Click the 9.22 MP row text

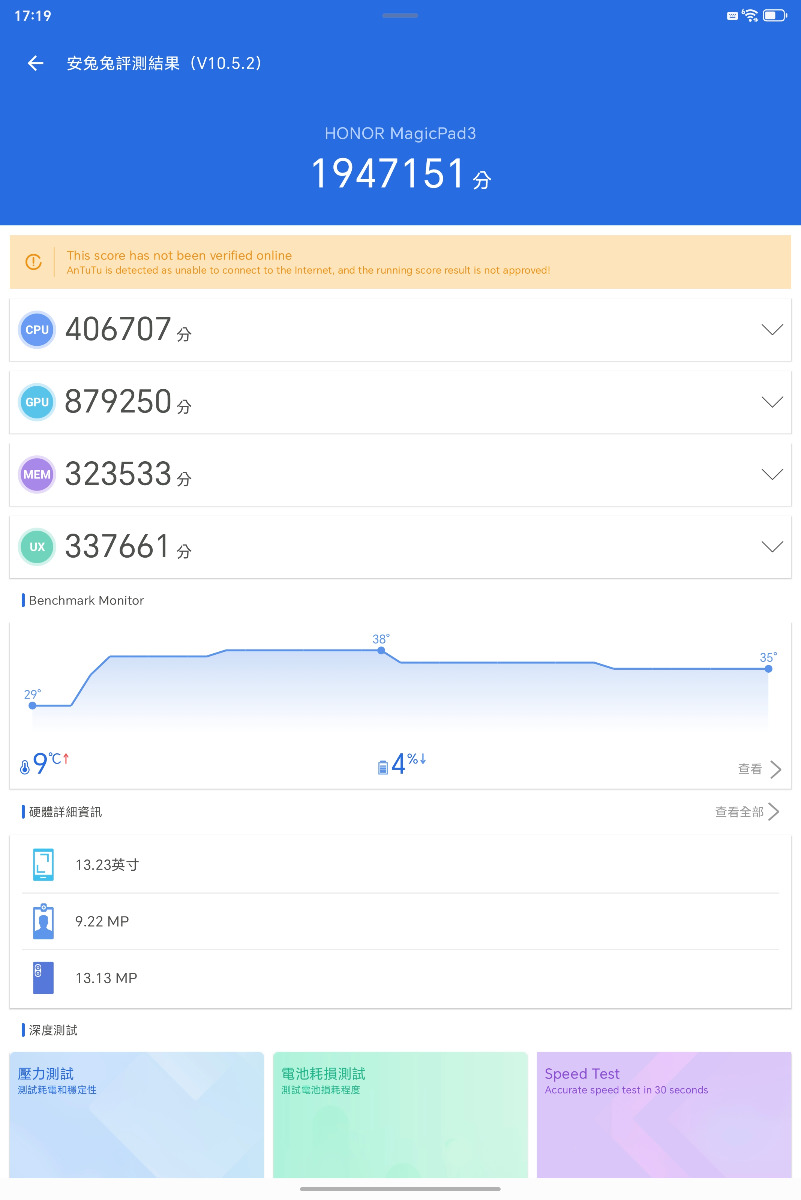pos(102,921)
